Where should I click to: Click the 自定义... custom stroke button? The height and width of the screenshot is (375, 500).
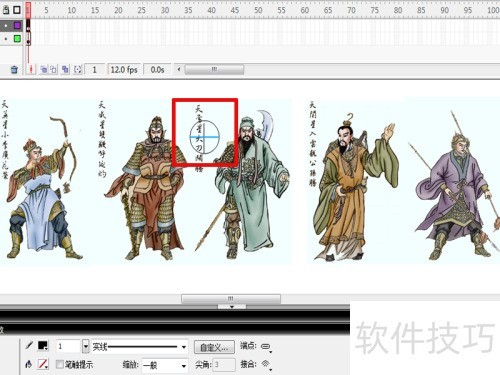tap(215, 347)
